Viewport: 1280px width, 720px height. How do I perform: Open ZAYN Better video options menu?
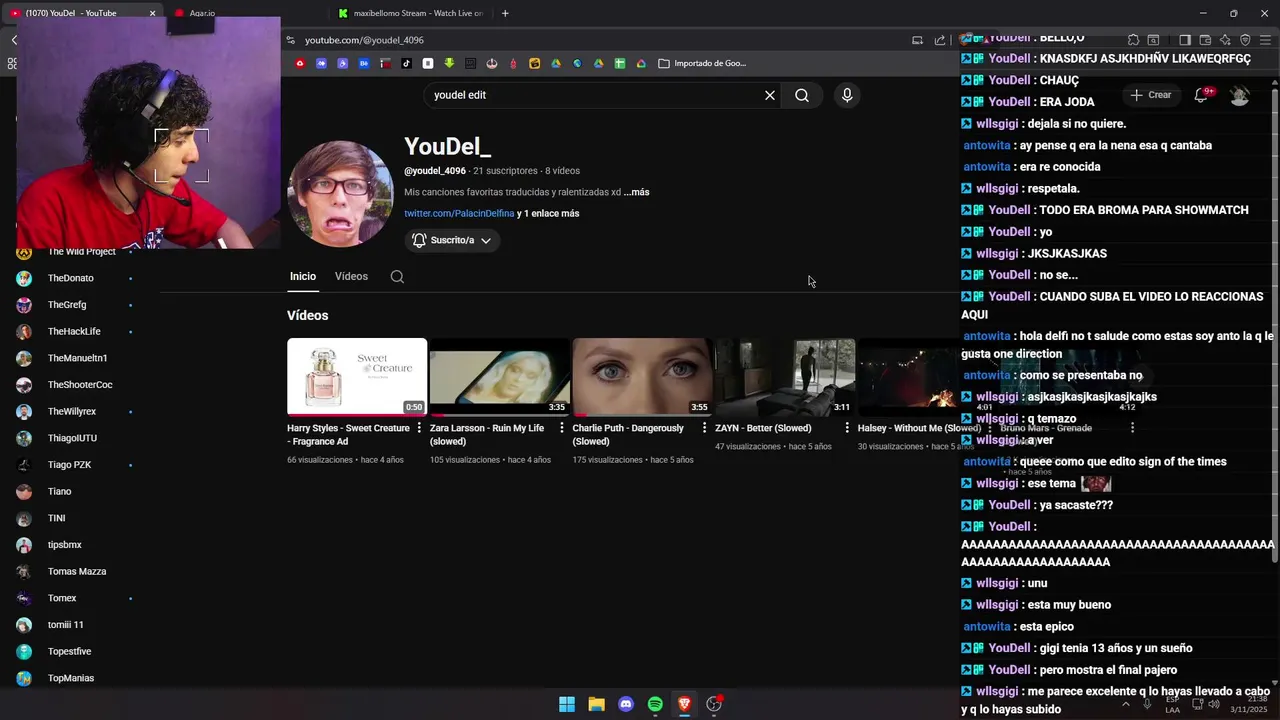click(x=847, y=428)
